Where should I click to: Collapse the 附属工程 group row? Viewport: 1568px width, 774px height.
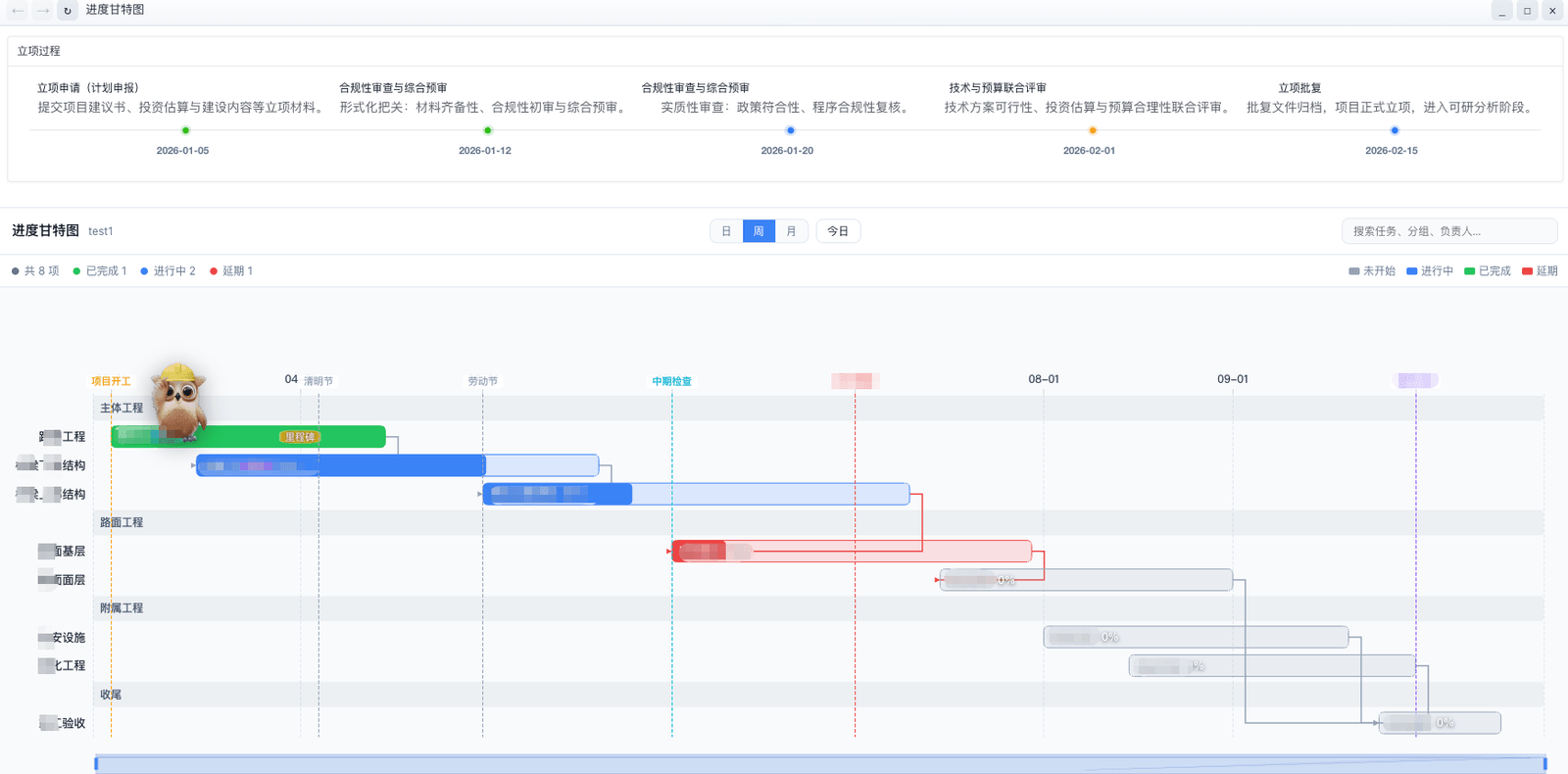pos(818,608)
